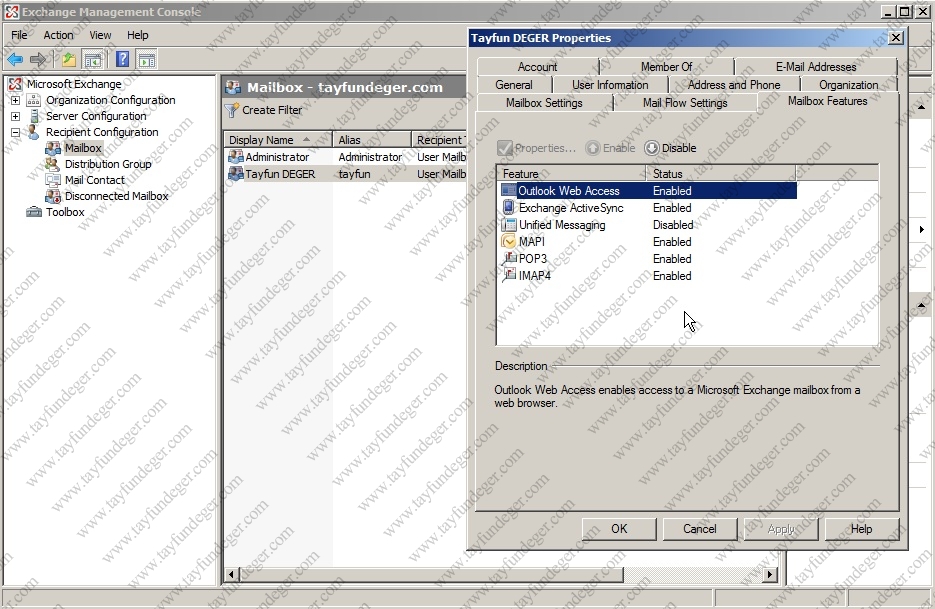The height and width of the screenshot is (609, 935).
Task: Click the 'Enabled' status of Exchange ActiveSync
Action: pos(672,208)
